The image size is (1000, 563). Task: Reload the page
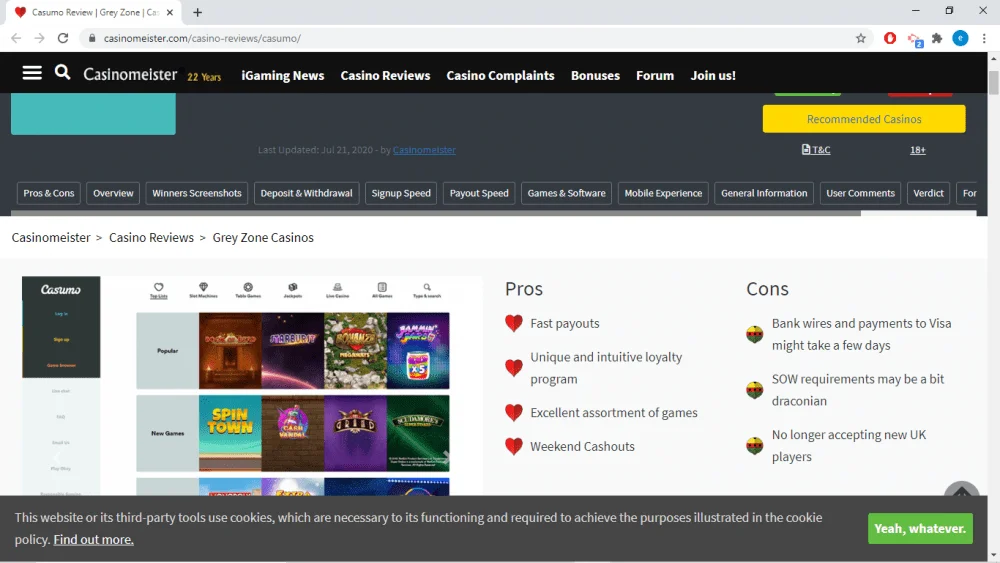point(62,38)
